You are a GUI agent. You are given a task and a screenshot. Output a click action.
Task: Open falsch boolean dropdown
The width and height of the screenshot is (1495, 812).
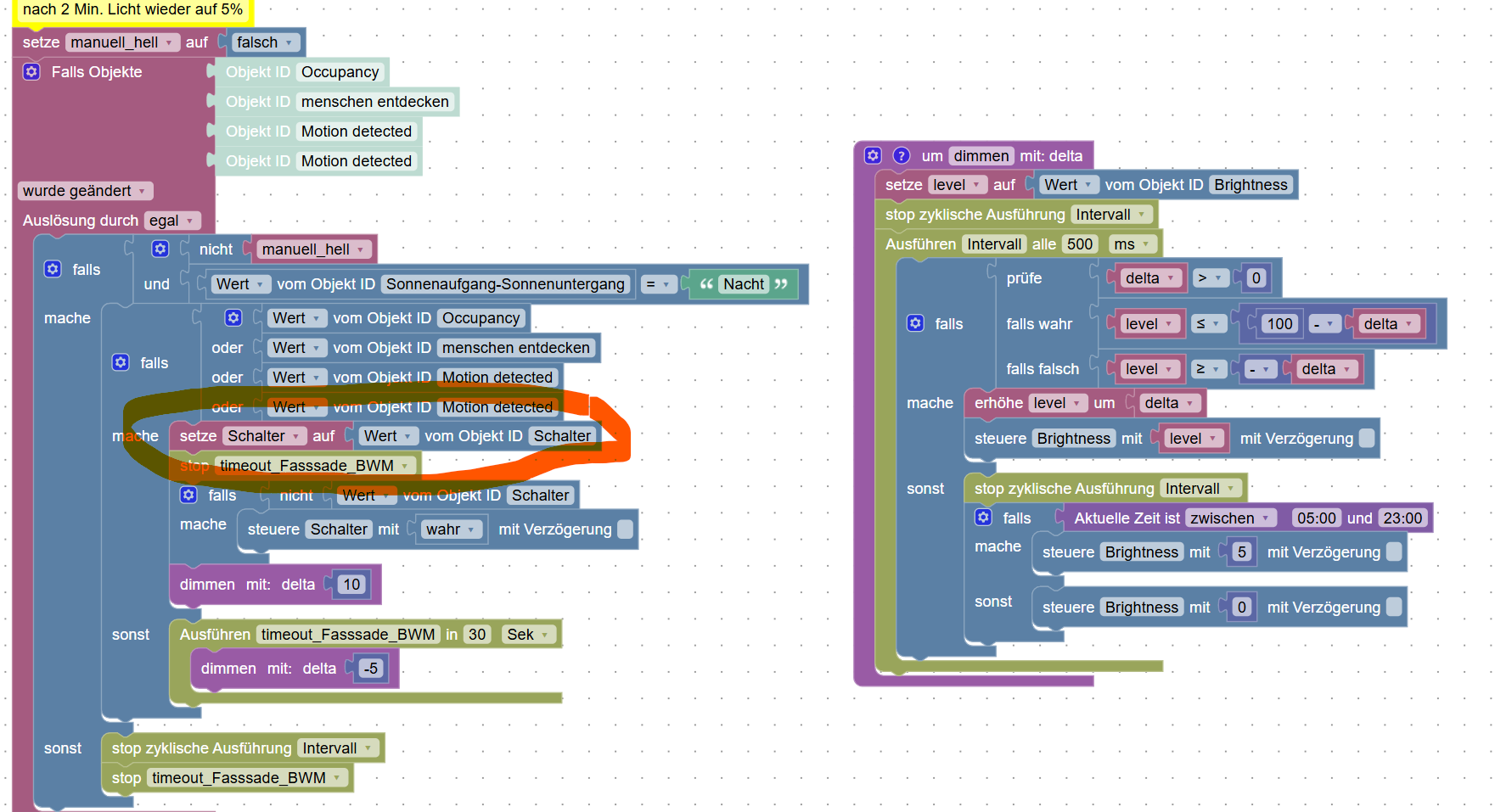click(x=265, y=42)
